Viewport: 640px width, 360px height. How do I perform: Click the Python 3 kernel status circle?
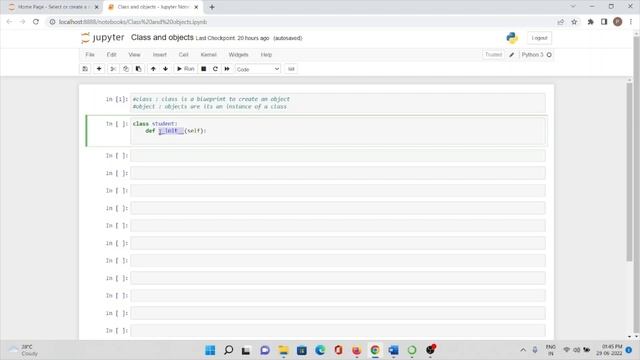[x=549, y=55]
